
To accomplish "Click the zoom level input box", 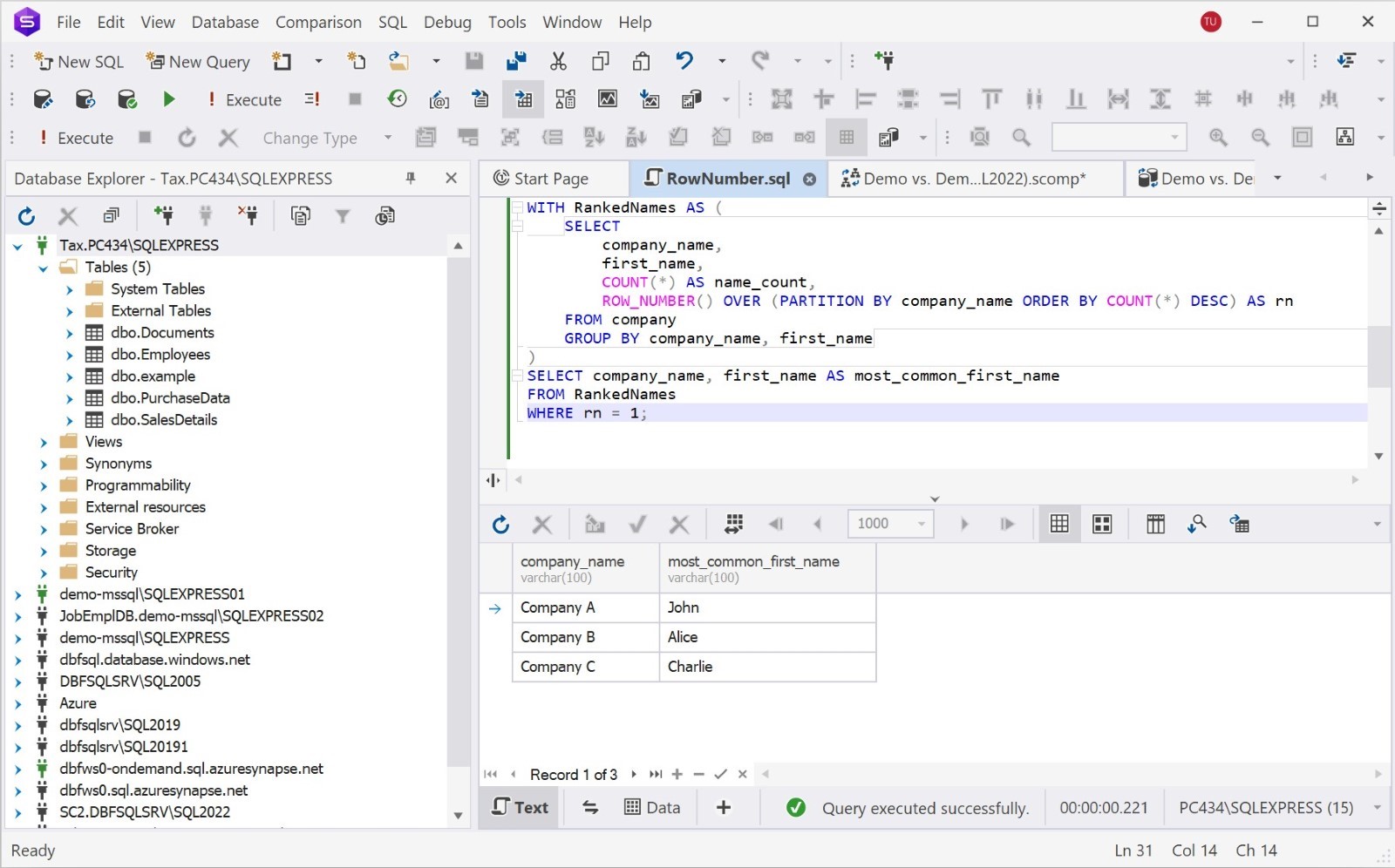I will 1119,138.
